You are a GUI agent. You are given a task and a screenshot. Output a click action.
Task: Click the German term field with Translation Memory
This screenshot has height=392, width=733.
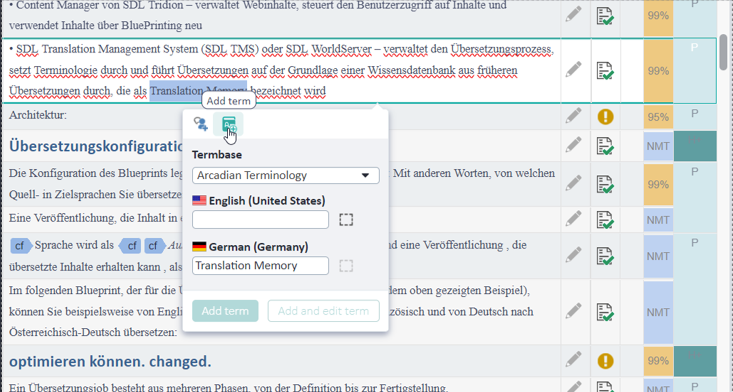(x=260, y=266)
